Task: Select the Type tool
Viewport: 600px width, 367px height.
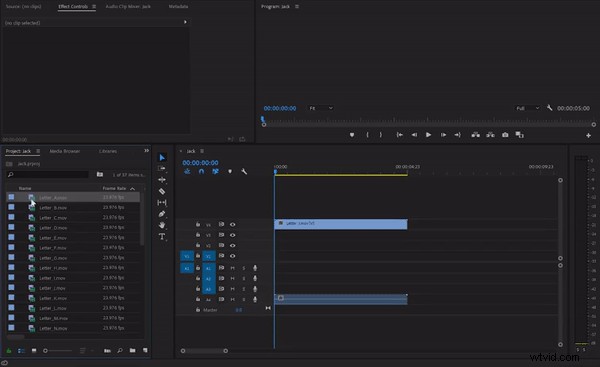Action: point(162,237)
